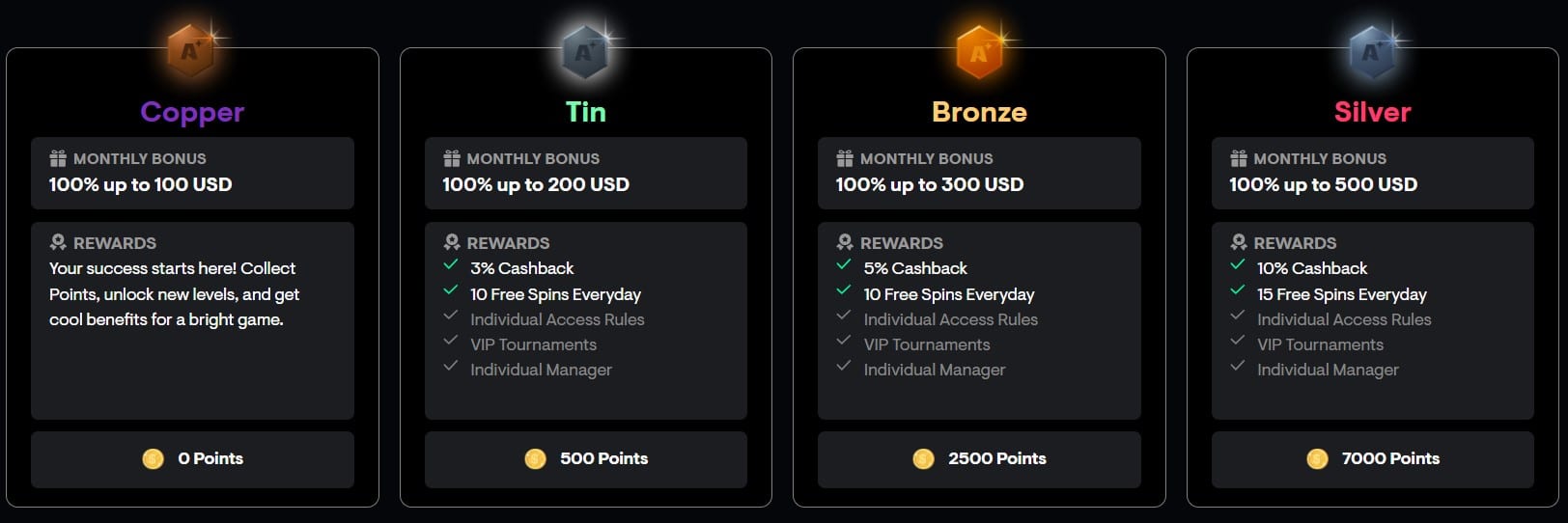
Task: Click the Copper rewards description text
Action: (x=174, y=294)
